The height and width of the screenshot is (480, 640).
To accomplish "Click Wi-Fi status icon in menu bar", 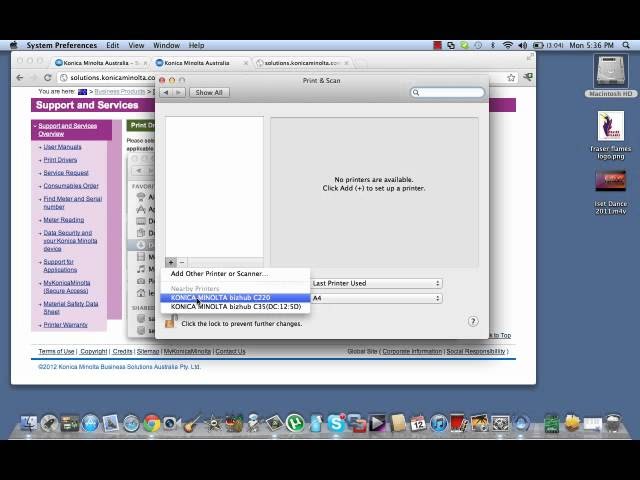I will [x=507, y=45].
